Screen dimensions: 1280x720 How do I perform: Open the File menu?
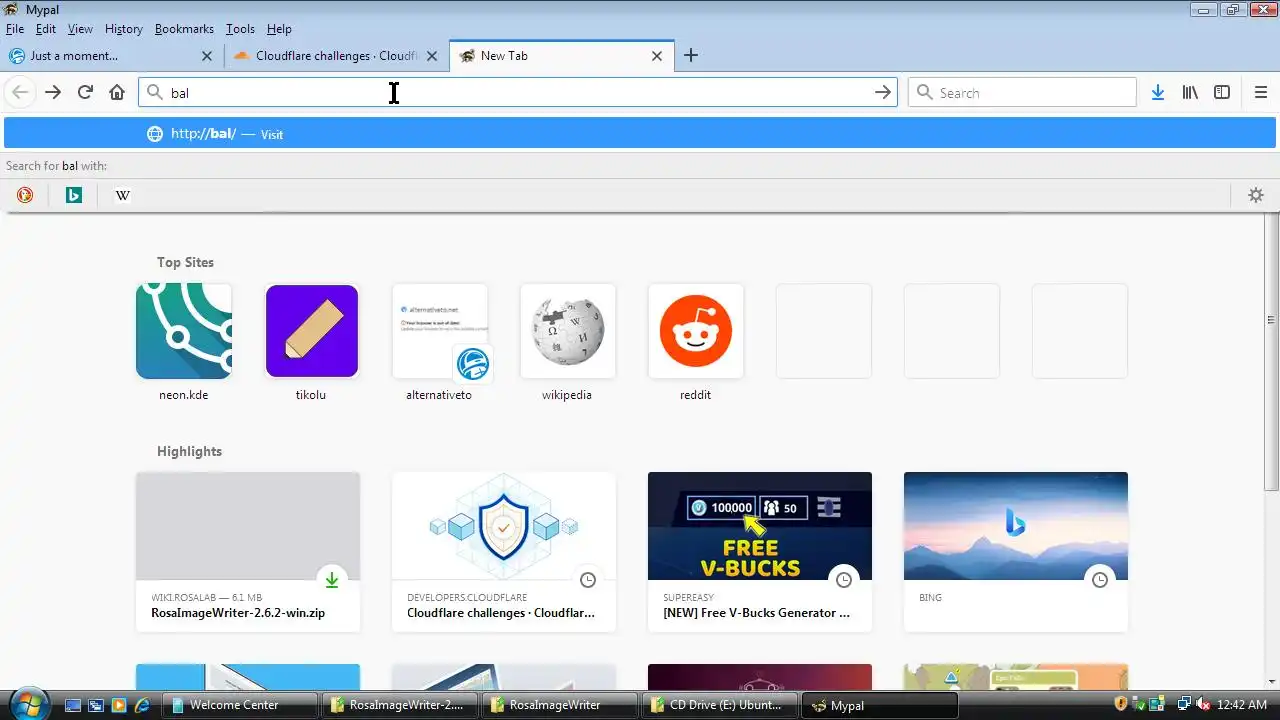click(14, 29)
